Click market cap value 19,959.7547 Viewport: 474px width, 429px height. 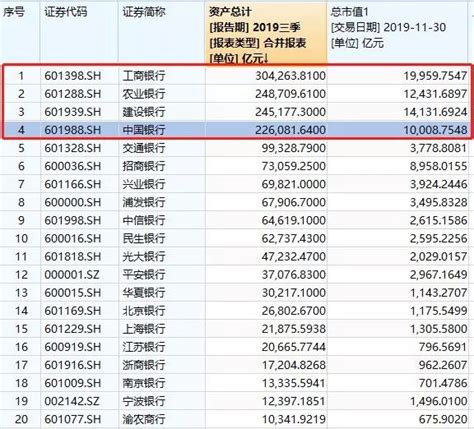[x=435, y=76]
